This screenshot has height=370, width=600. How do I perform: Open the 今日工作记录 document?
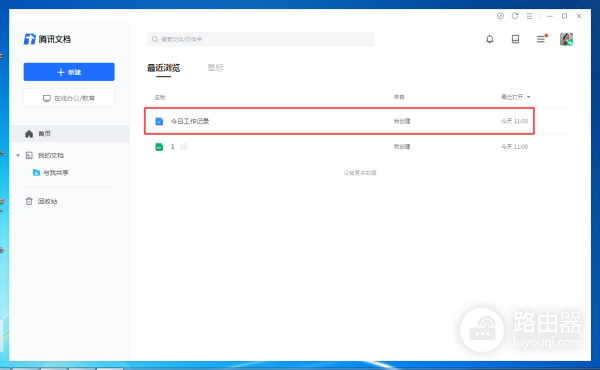tap(190, 121)
